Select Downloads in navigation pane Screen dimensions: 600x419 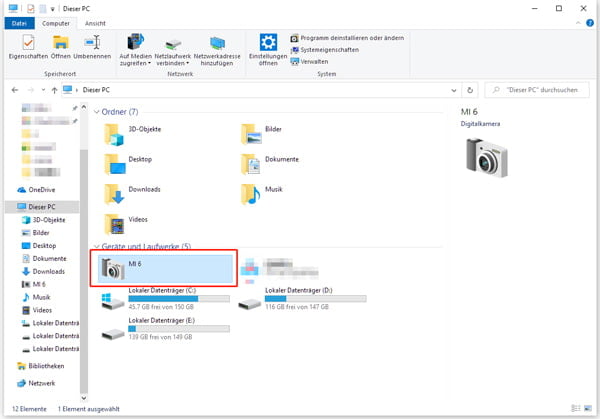43,272
